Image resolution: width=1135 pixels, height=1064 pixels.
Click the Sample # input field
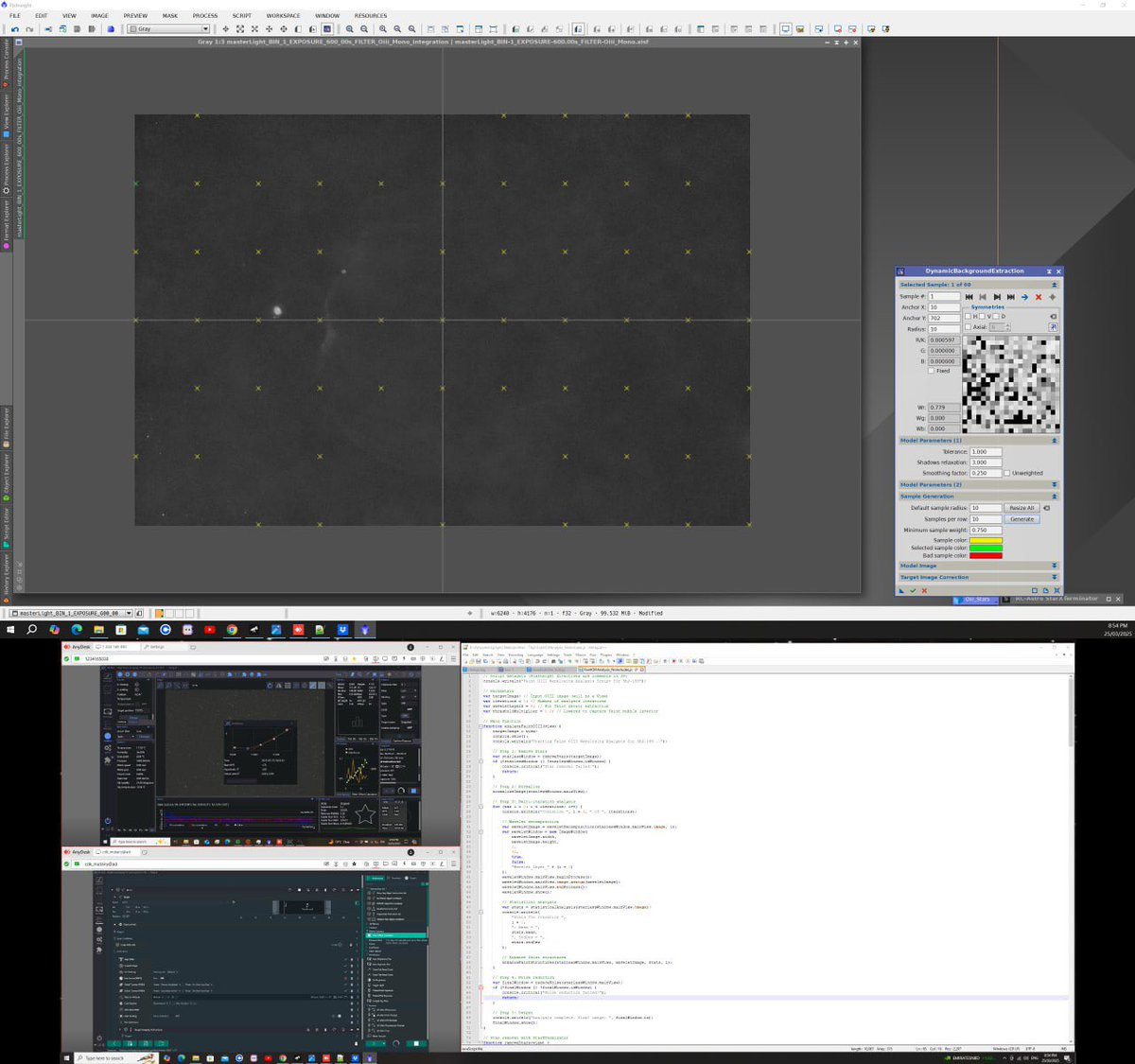tap(944, 297)
